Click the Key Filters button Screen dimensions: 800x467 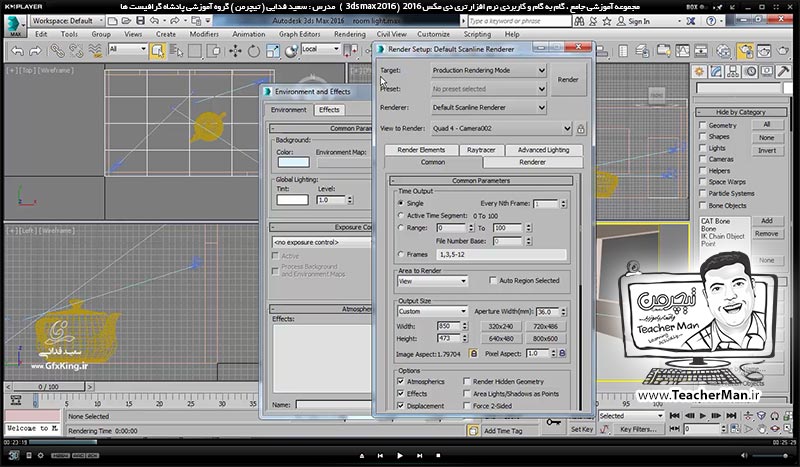coord(638,429)
